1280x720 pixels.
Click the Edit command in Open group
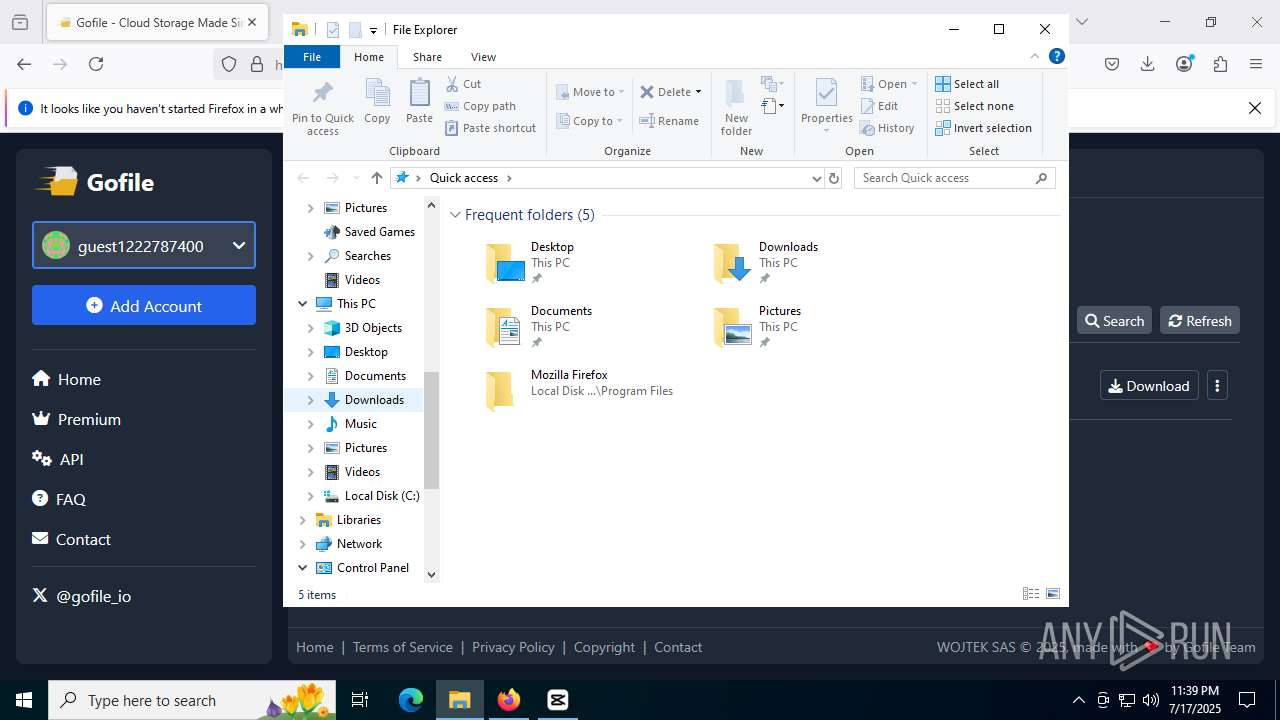point(879,106)
